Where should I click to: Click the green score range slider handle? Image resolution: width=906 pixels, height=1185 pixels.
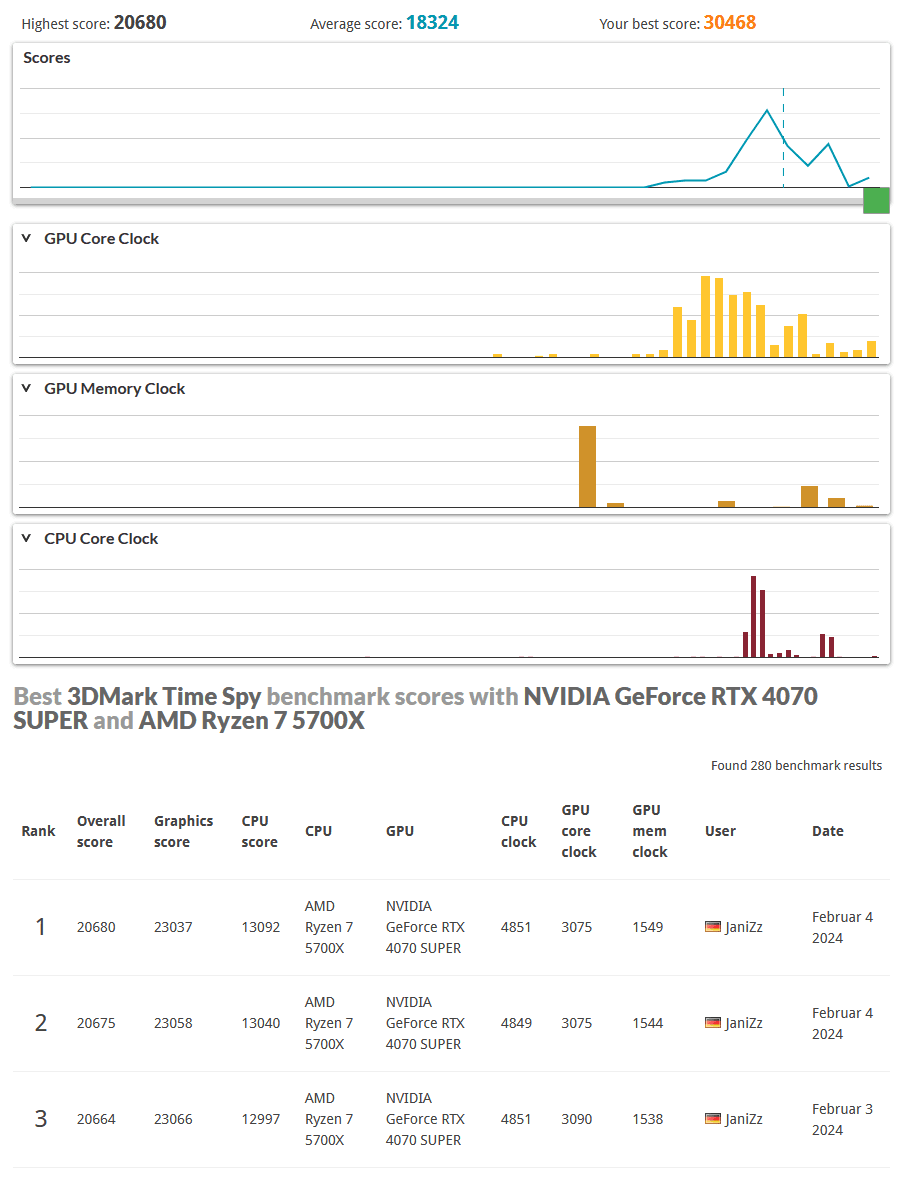[x=877, y=200]
